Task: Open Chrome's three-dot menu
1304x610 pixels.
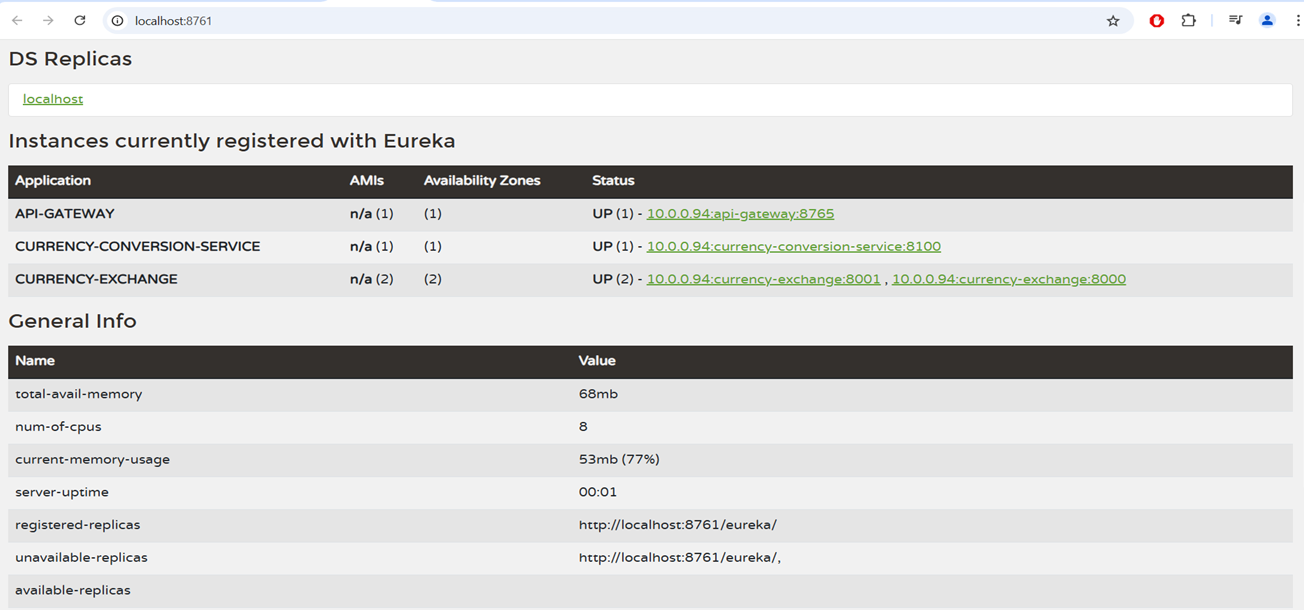Action: pos(1296,20)
